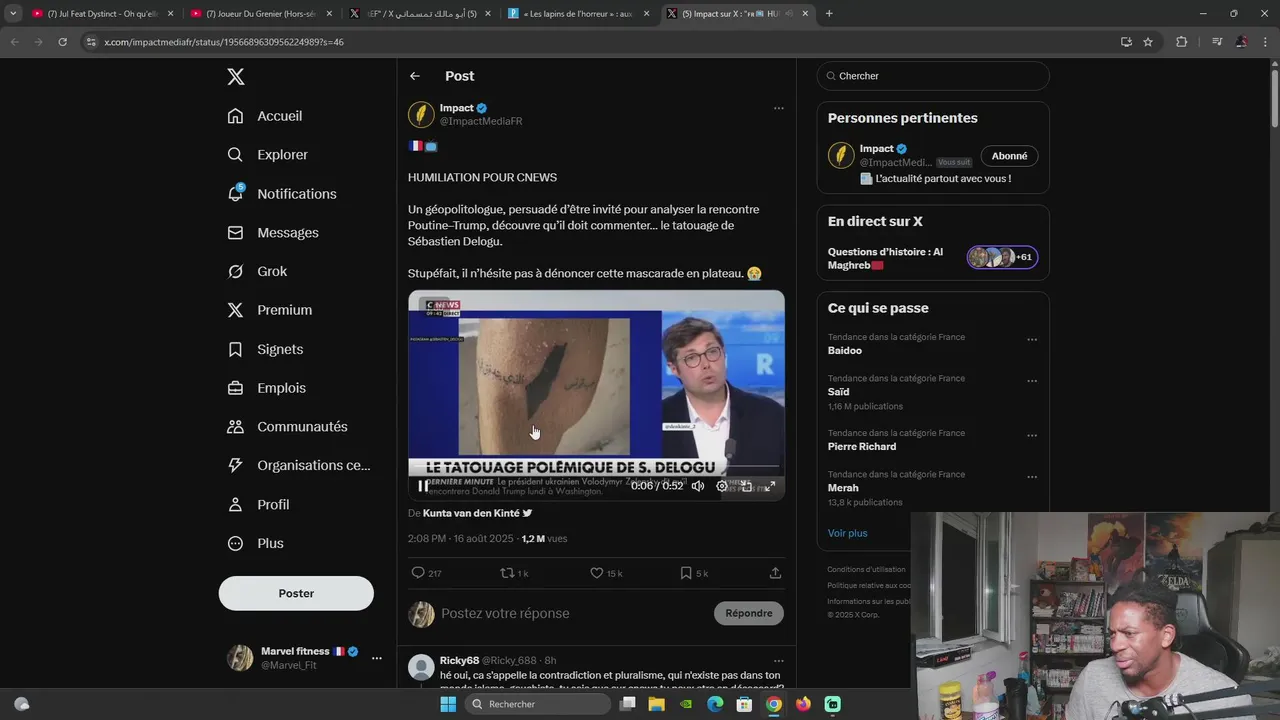Switch to Jul Feat Dystinct YouTube tab

tap(102, 14)
